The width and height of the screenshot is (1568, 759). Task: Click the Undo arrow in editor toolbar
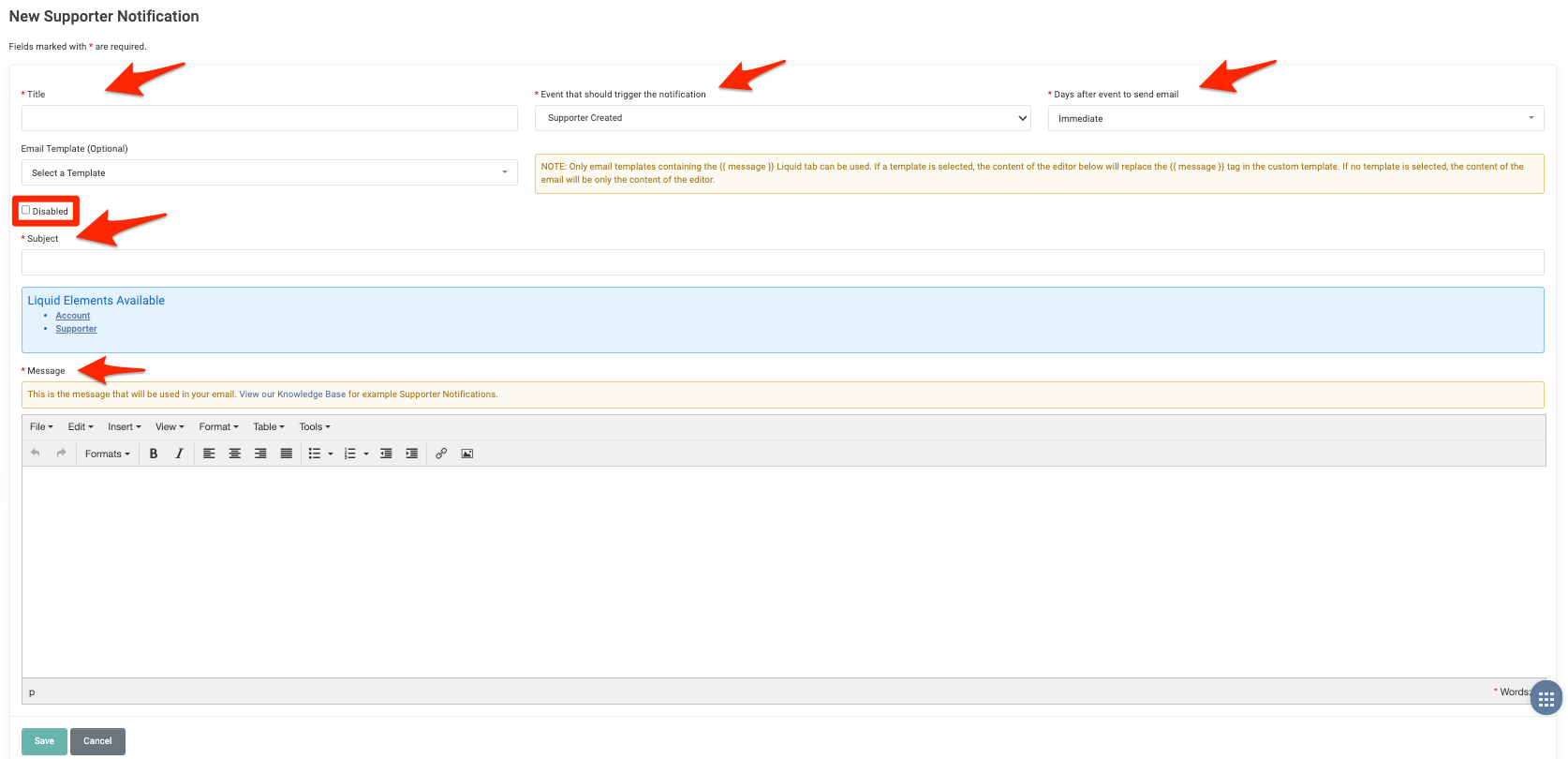(x=36, y=454)
